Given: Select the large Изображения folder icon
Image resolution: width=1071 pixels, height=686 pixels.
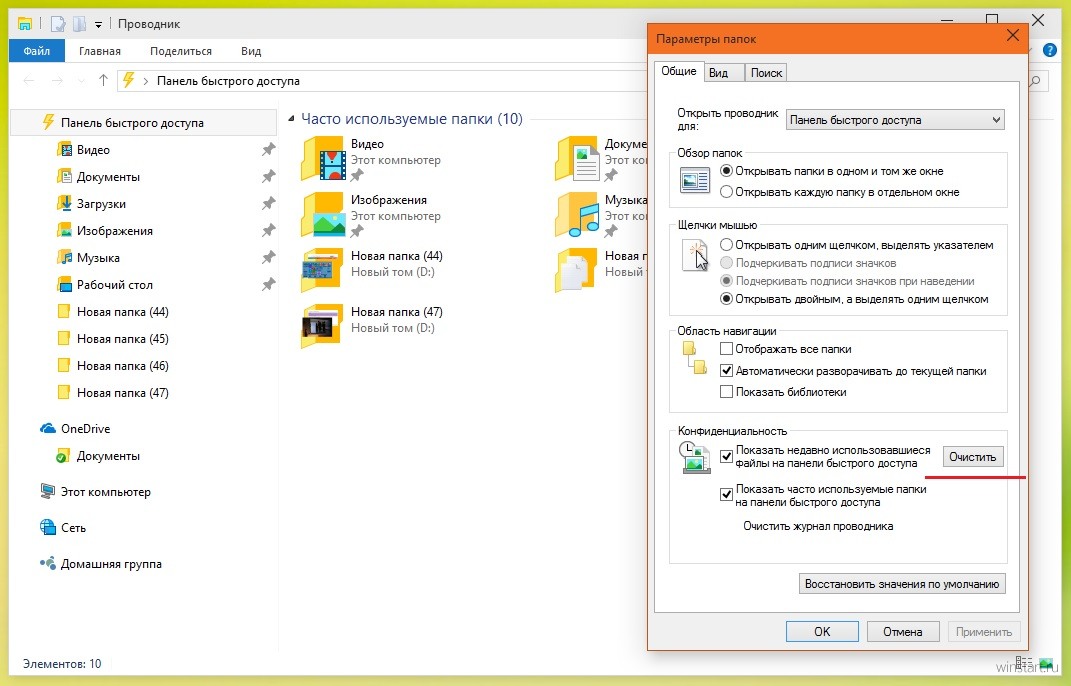Looking at the screenshot, I should coord(323,215).
